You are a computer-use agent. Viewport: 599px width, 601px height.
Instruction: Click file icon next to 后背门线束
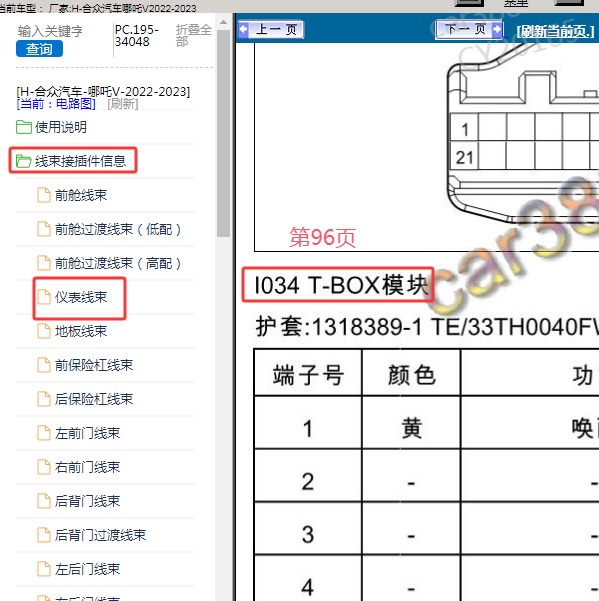pos(44,501)
